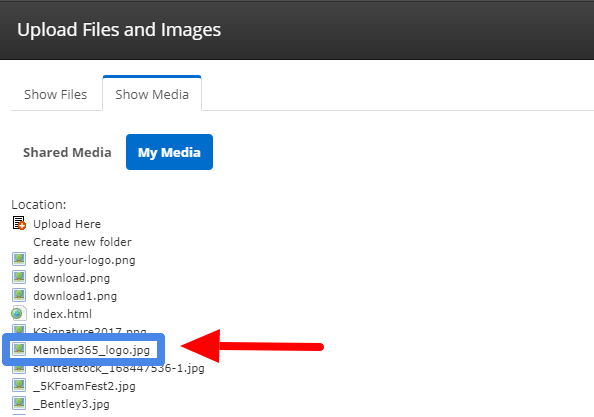Click the My Media button

(x=169, y=152)
